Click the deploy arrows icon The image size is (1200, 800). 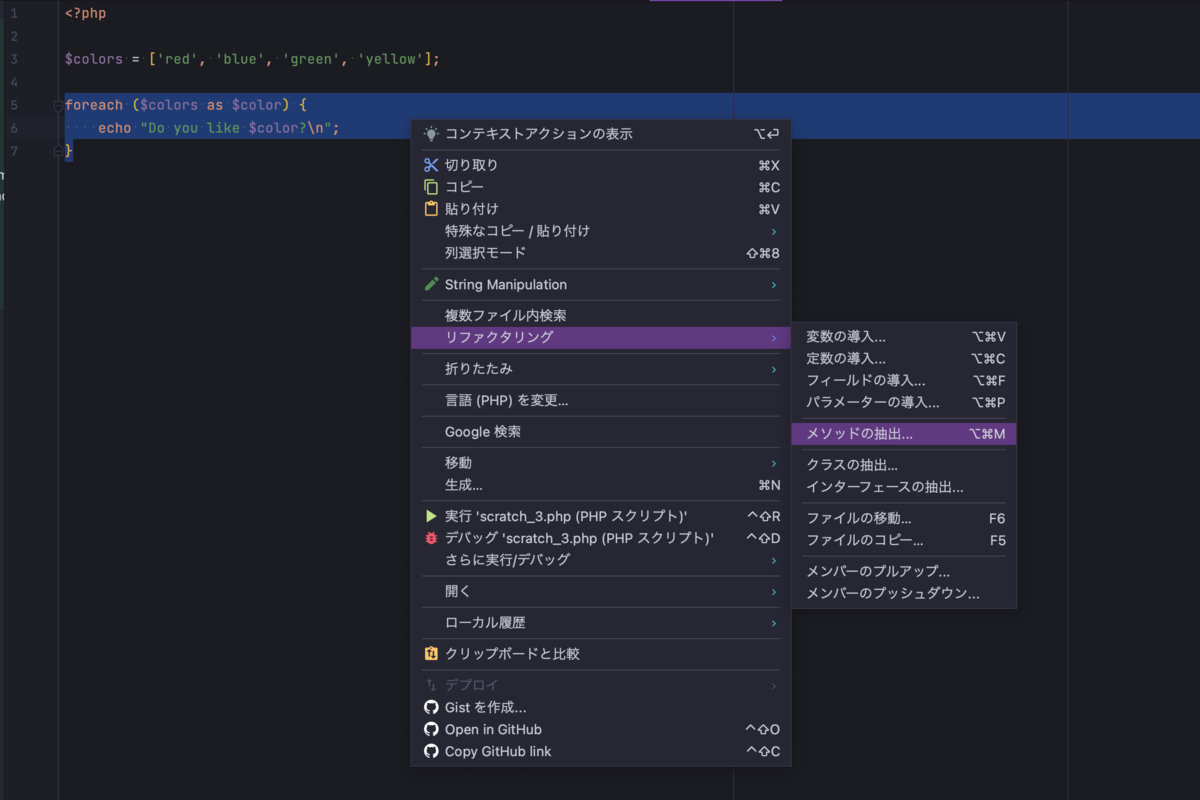(x=431, y=685)
